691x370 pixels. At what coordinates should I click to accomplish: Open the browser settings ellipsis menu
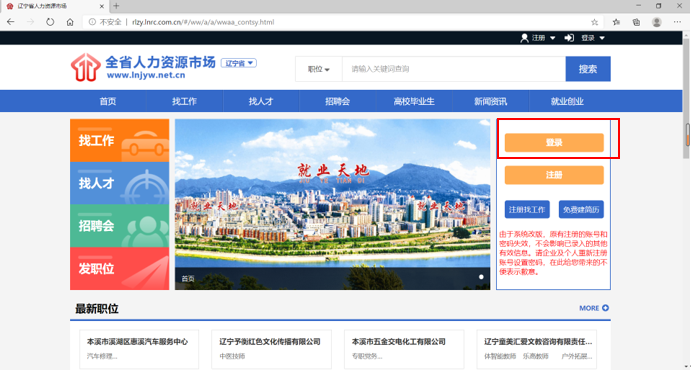coord(677,22)
